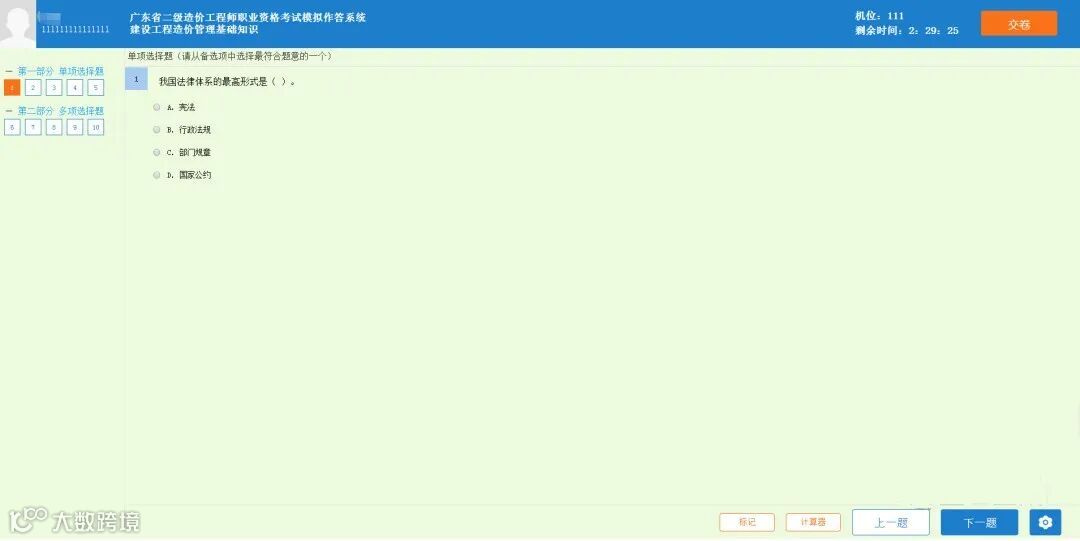Open the settings gear icon

tap(1045, 522)
